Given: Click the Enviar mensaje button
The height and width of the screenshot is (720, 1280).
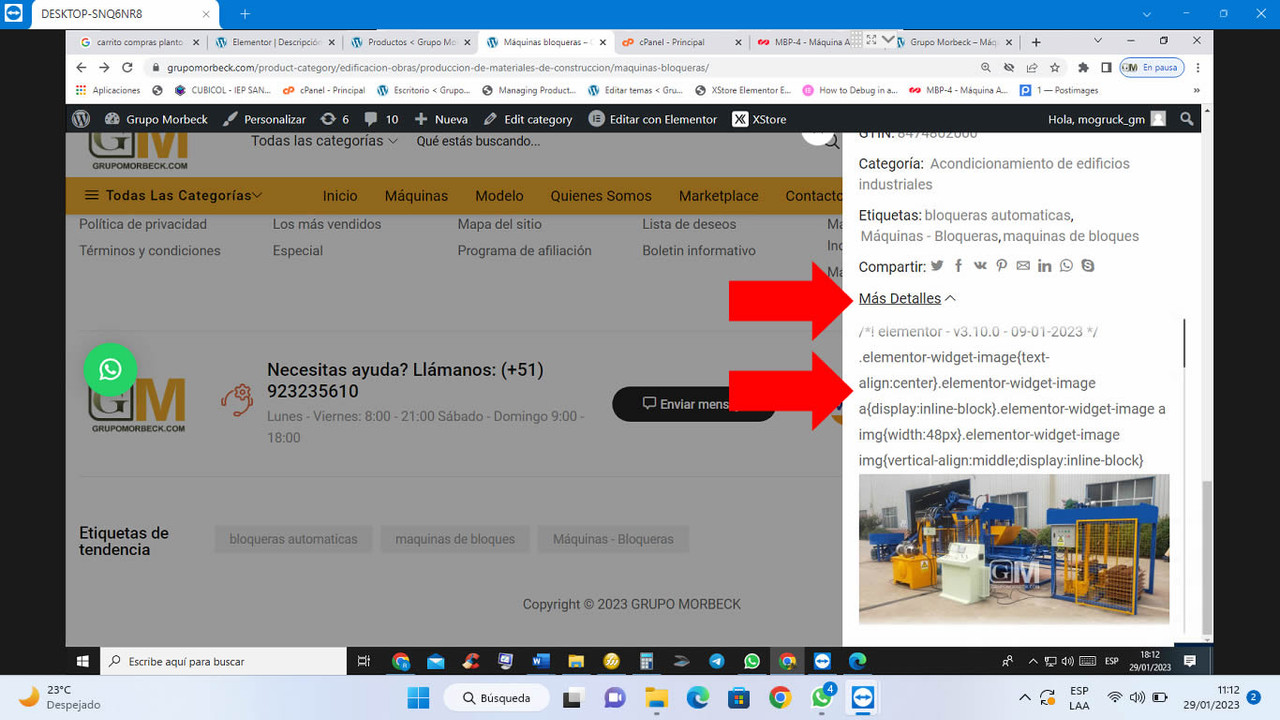Looking at the screenshot, I should [694, 403].
